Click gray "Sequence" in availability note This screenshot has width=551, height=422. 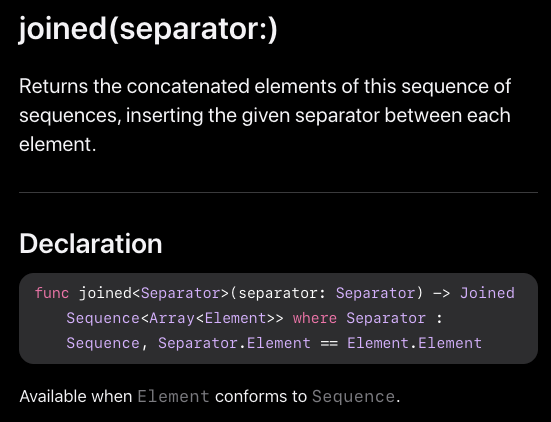[x=354, y=397]
